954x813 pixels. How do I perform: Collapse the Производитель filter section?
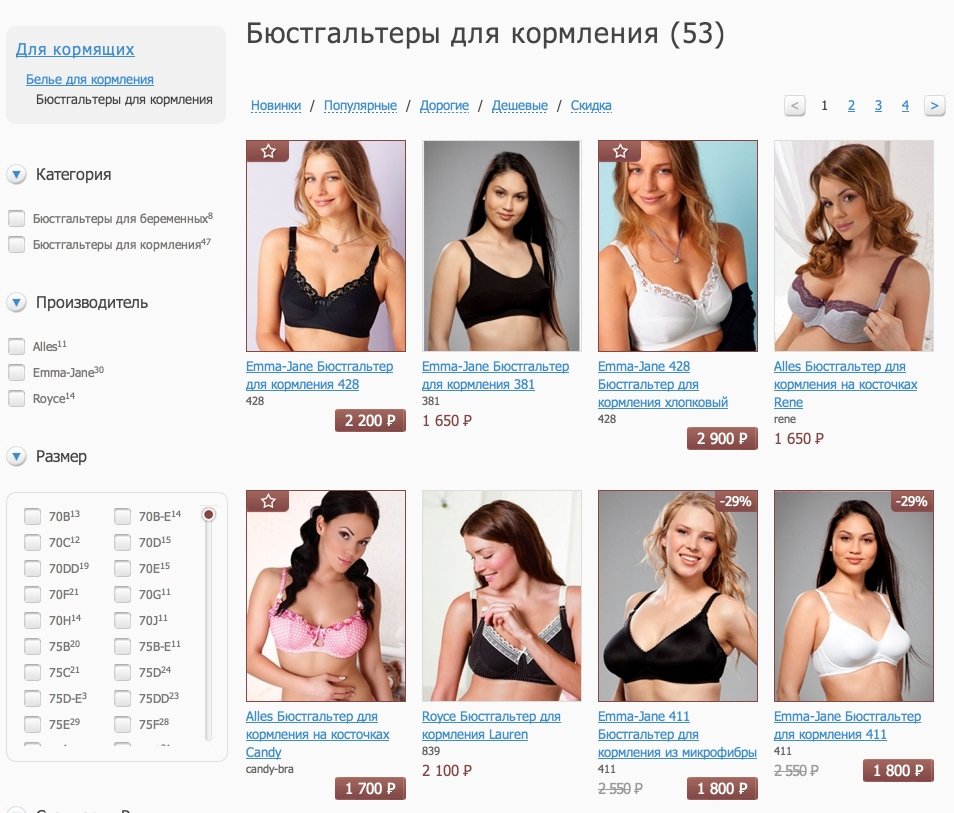point(16,302)
